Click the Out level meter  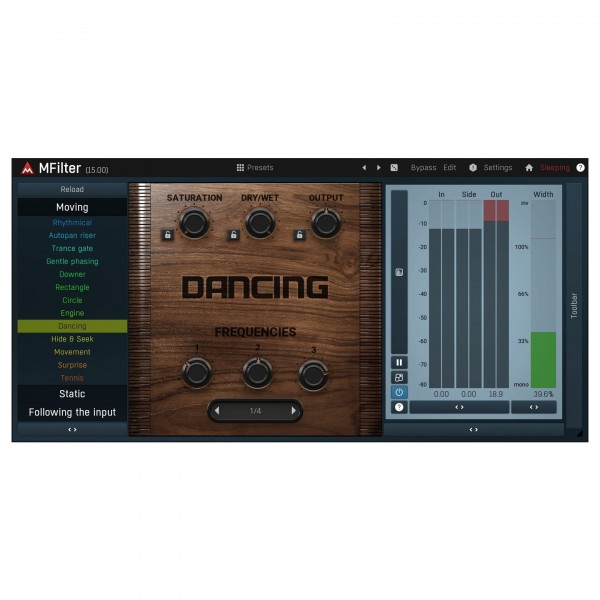(496, 294)
